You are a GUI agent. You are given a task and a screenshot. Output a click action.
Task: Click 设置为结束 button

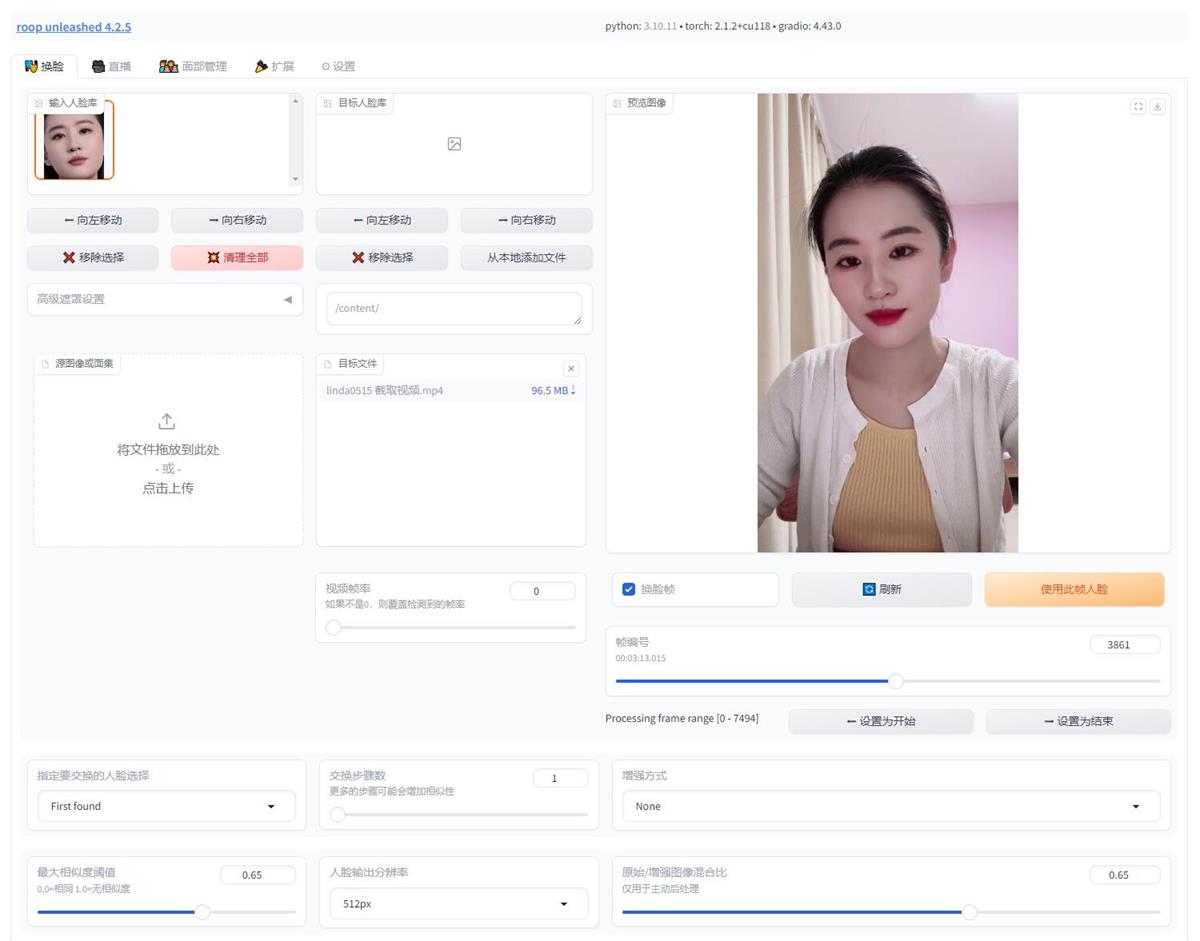click(1078, 721)
